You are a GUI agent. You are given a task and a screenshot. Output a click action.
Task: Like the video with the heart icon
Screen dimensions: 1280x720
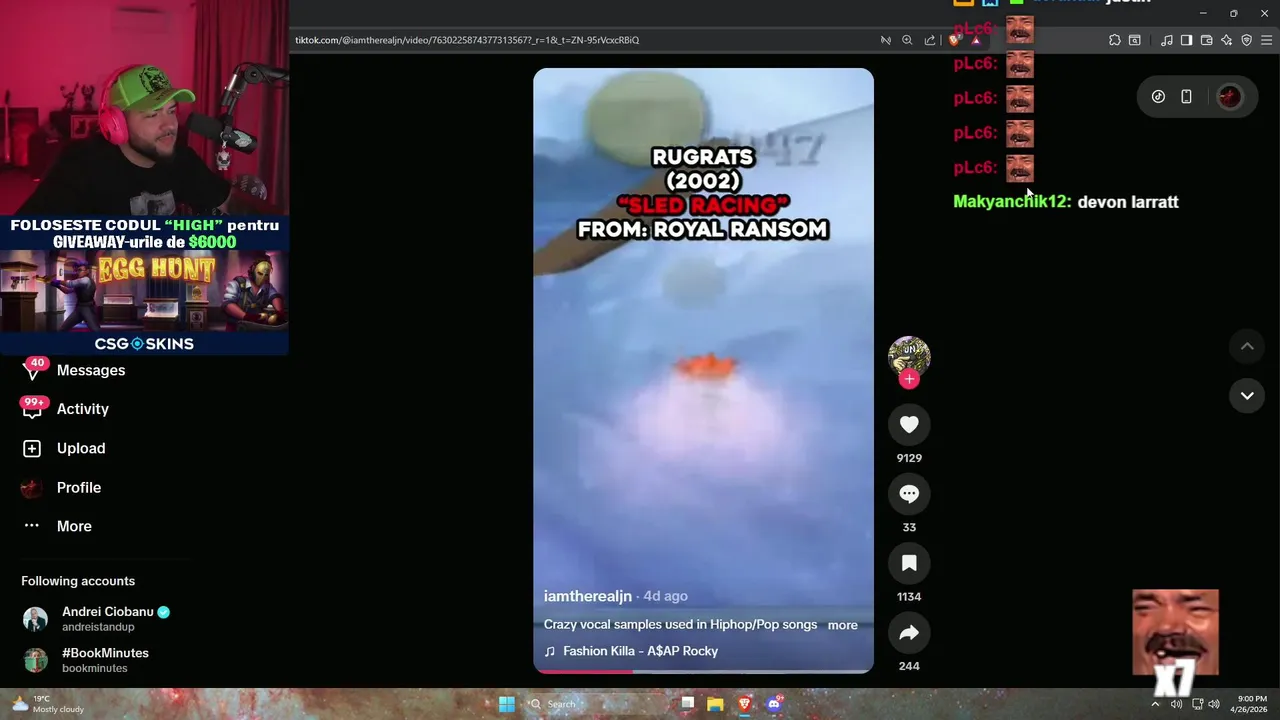[x=909, y=425]
